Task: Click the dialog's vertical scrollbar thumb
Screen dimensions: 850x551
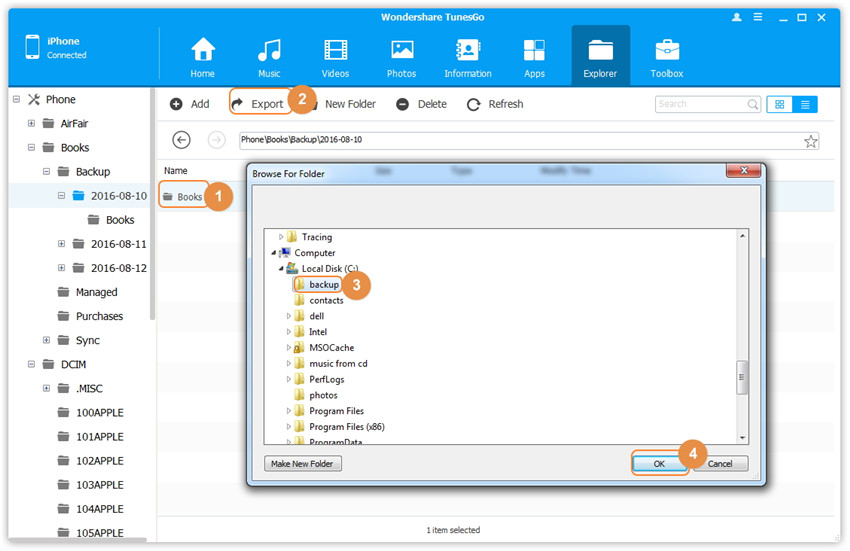Action: point(742,377)
